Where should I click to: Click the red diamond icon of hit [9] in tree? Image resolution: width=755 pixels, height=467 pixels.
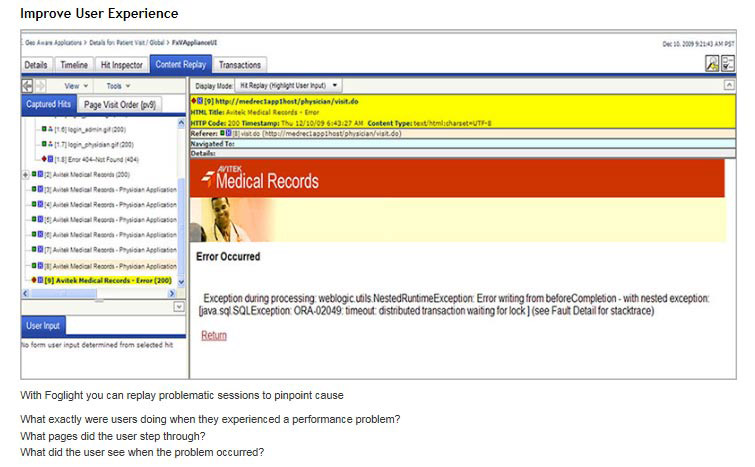point(34,280)
